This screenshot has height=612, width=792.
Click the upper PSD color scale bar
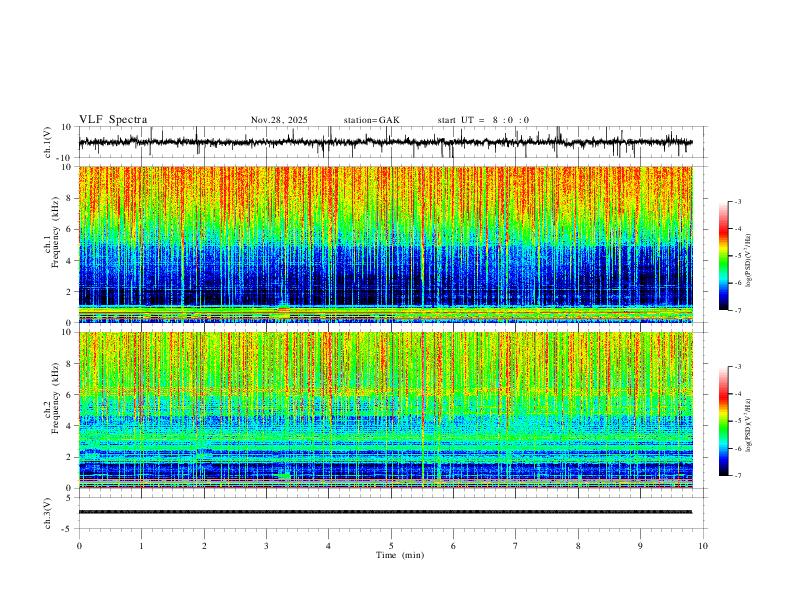click(x=724, y=256)
